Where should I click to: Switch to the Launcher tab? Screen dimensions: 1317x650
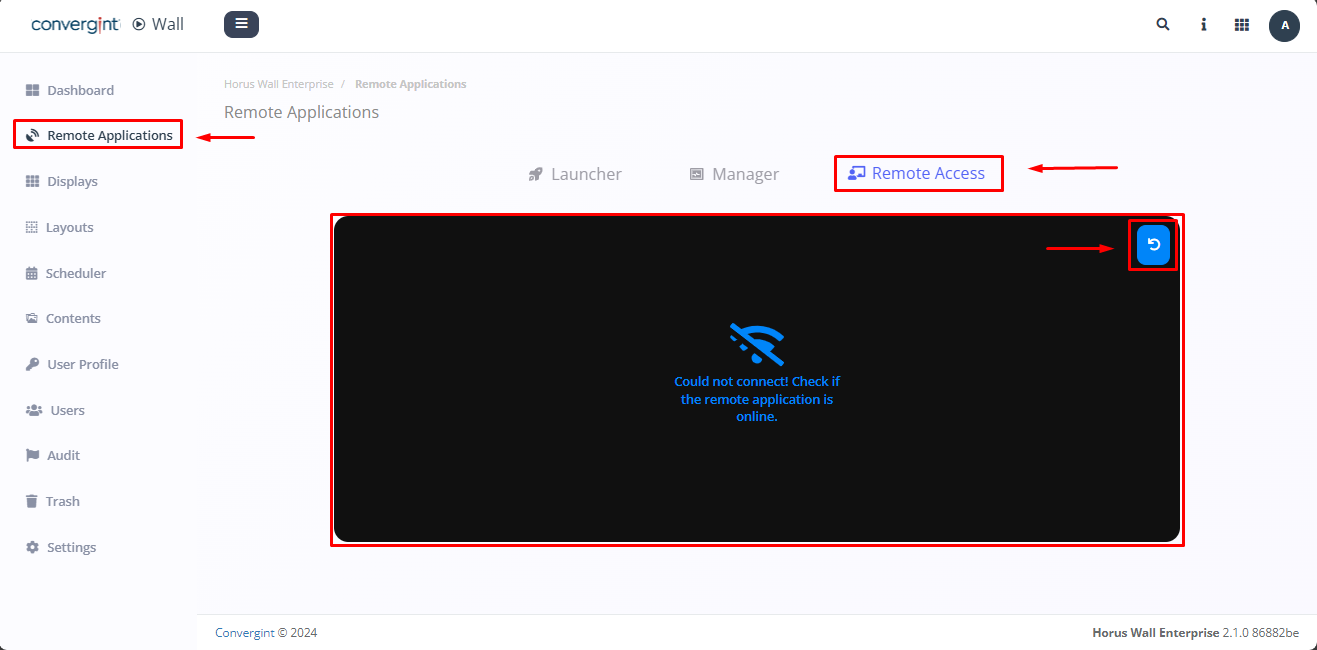pos(575,174)
